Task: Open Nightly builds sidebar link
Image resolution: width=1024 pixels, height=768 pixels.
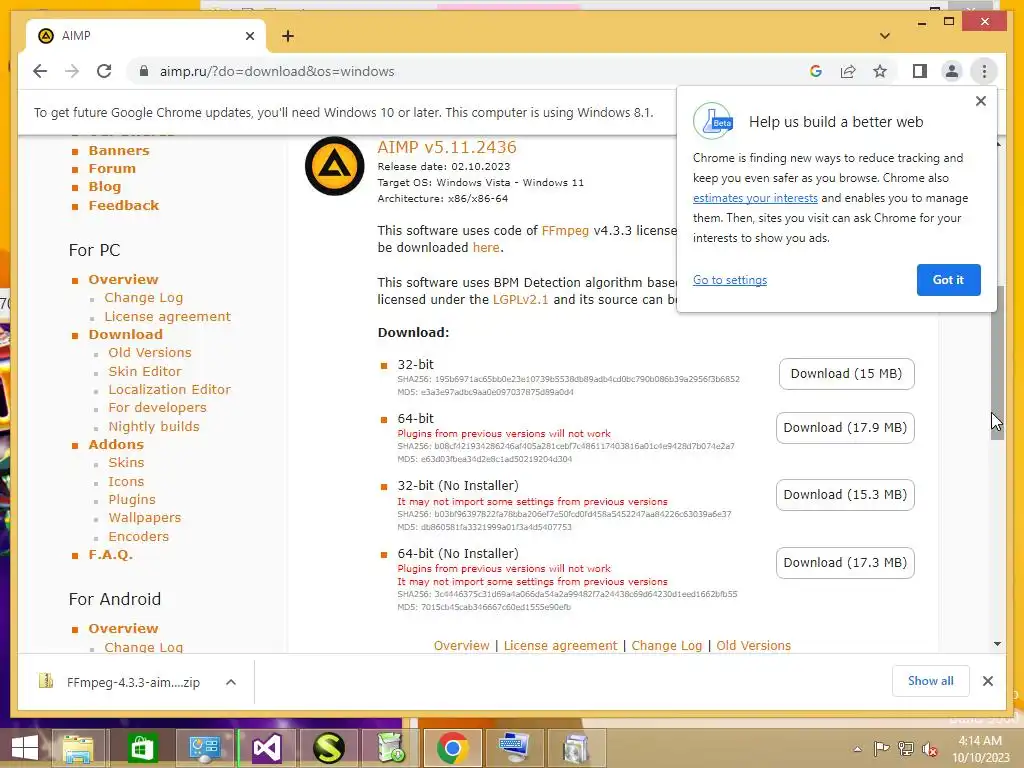Action: coord(153,426)
